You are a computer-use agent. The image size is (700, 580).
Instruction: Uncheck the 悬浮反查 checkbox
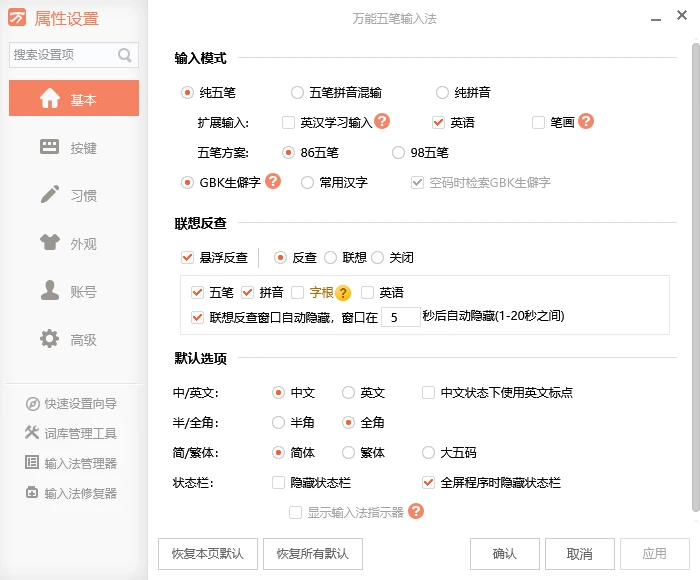188,257
